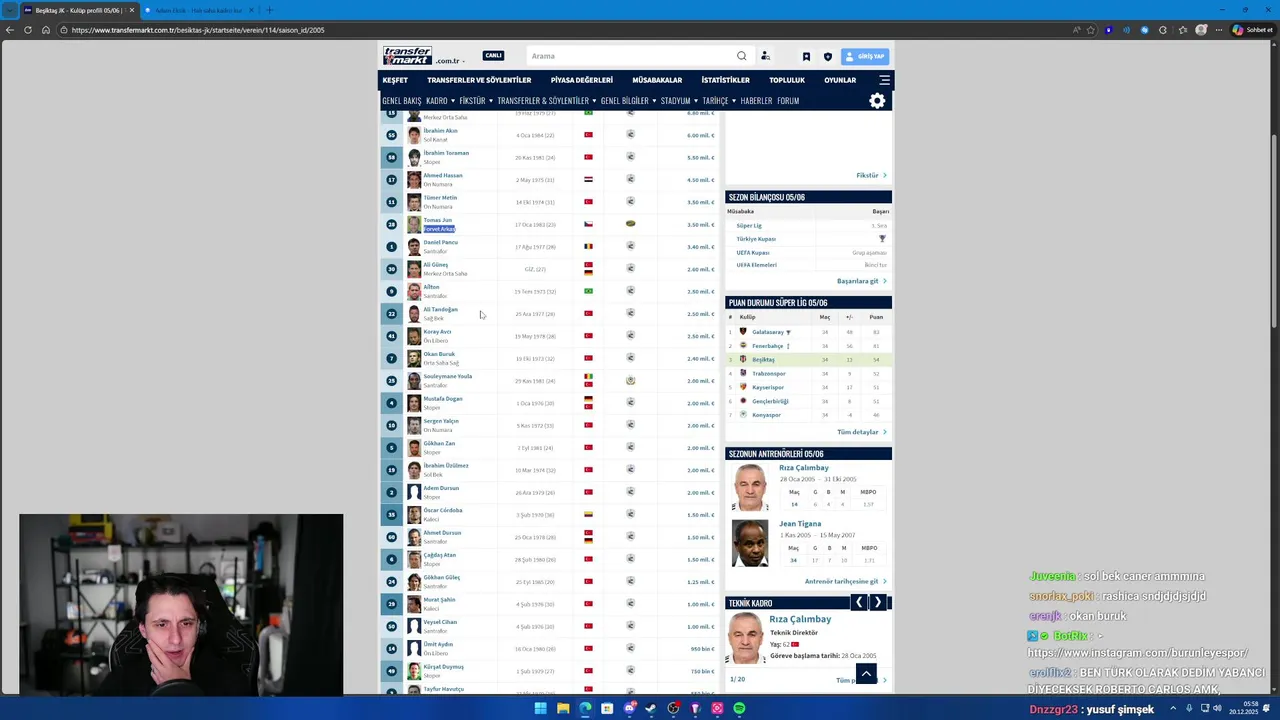Click the browser address bar URL
This screenshot has height=720, width=1280.
coord(198,30)
